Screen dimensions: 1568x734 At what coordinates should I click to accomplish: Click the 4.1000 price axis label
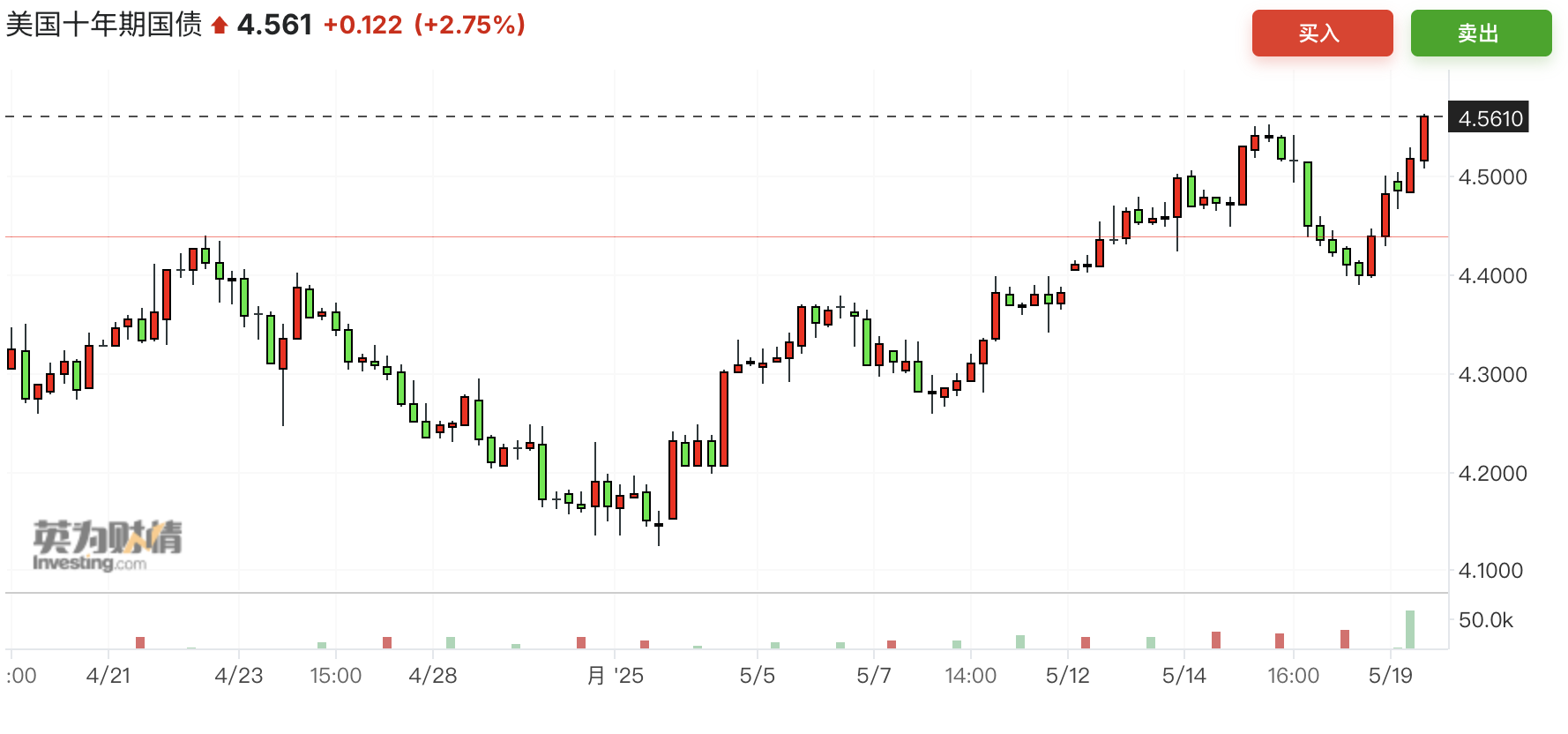pos(1490,571)
